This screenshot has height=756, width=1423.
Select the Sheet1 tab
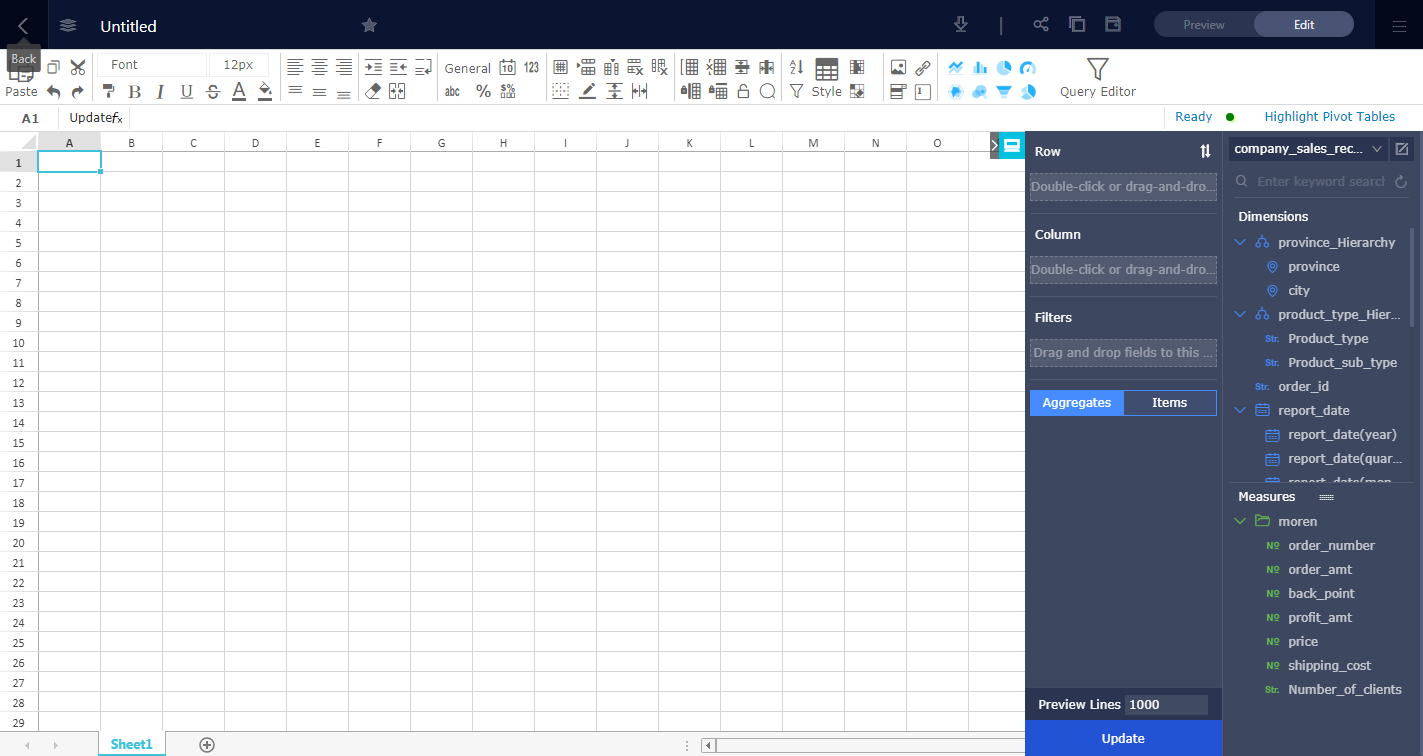[131, 744]
